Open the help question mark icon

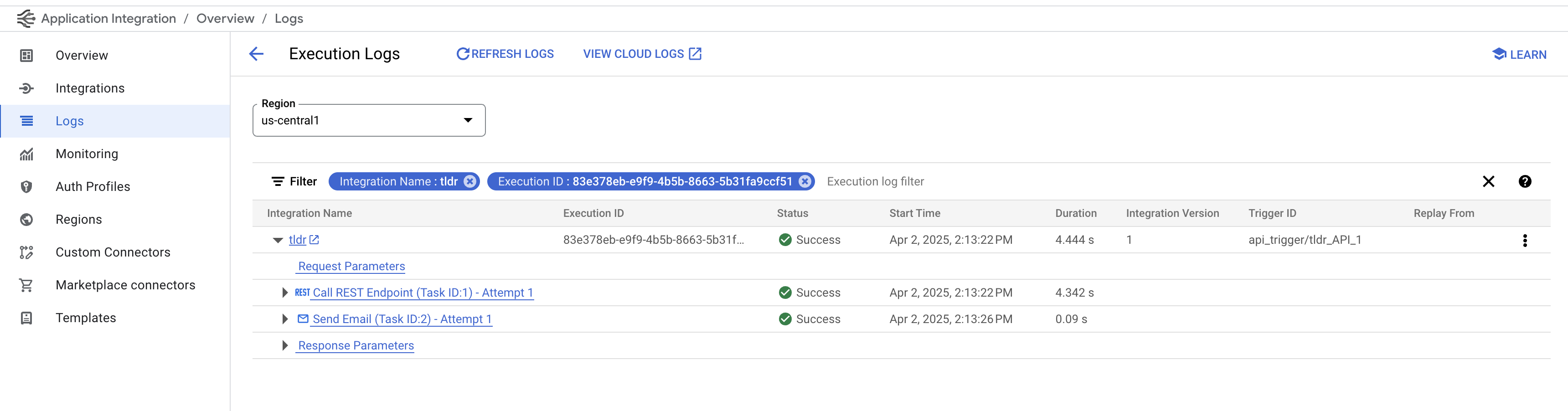(x=1525, y=181)
